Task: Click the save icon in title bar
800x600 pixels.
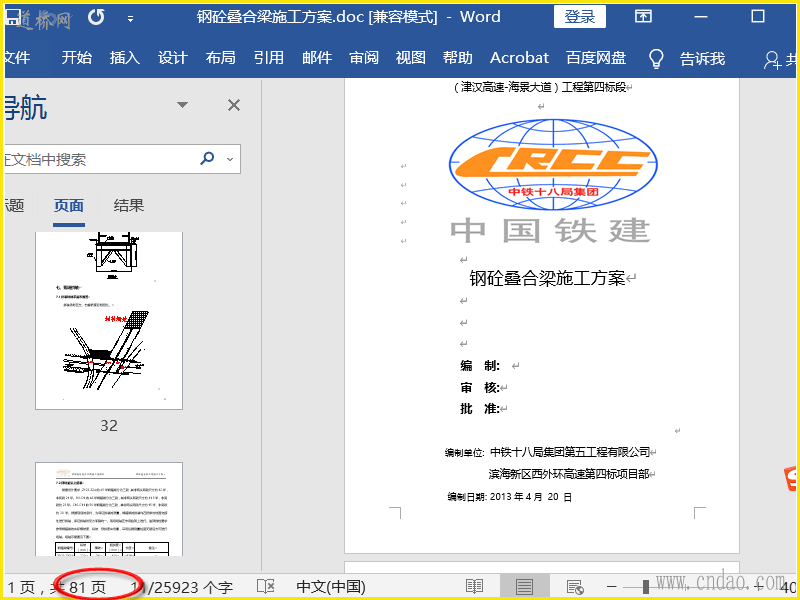Action: click(x=14, y=17)
